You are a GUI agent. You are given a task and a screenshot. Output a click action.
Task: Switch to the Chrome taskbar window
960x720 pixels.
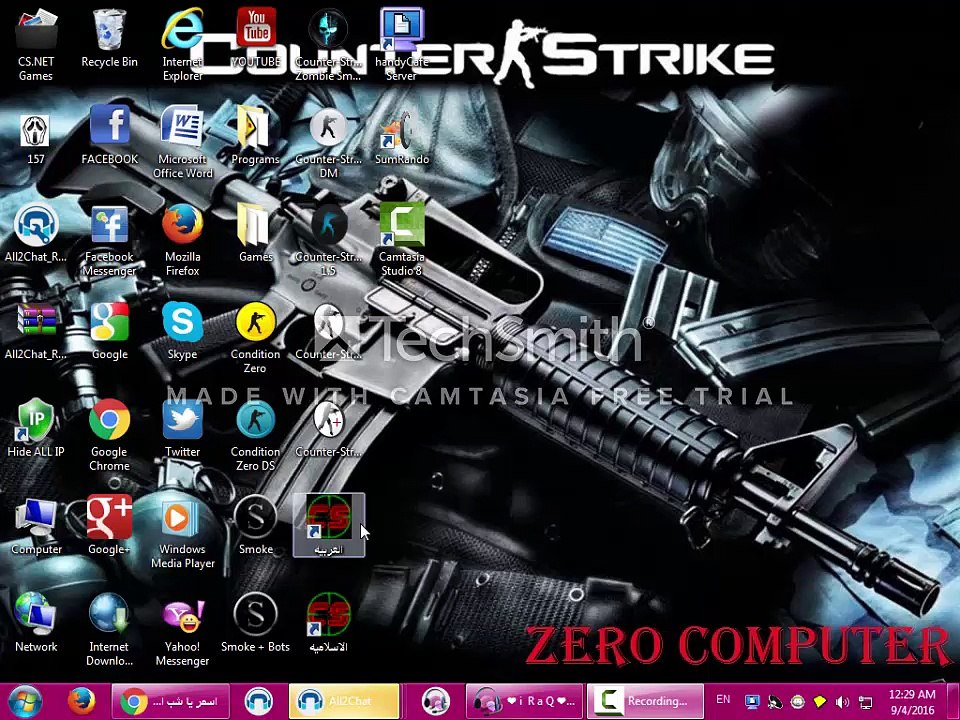click(x=171, y=701)
